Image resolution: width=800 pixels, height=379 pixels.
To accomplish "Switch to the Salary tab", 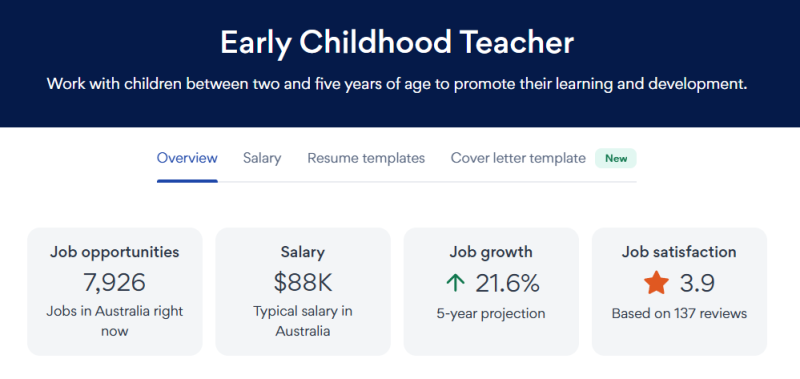I will (262, 158).
